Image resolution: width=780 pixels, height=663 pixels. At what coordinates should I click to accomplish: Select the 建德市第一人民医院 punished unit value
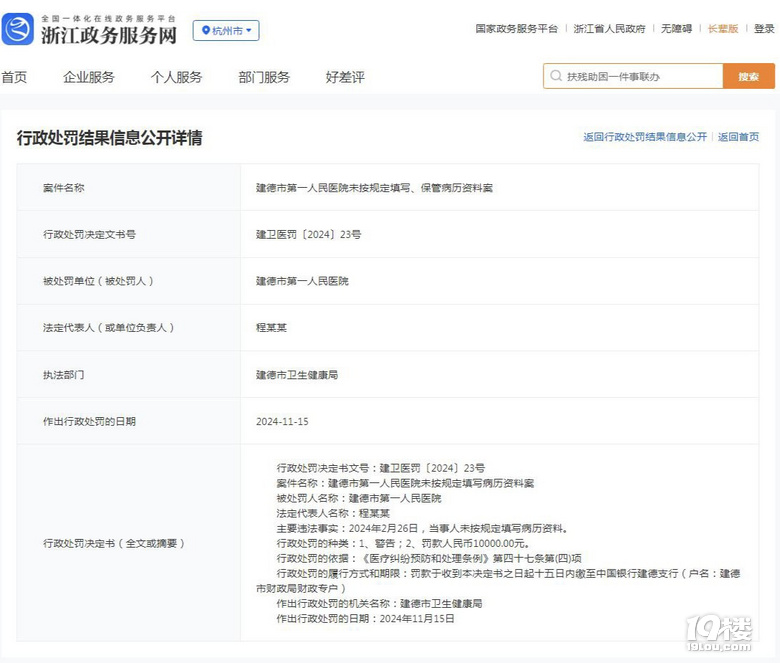pos(302,281)
